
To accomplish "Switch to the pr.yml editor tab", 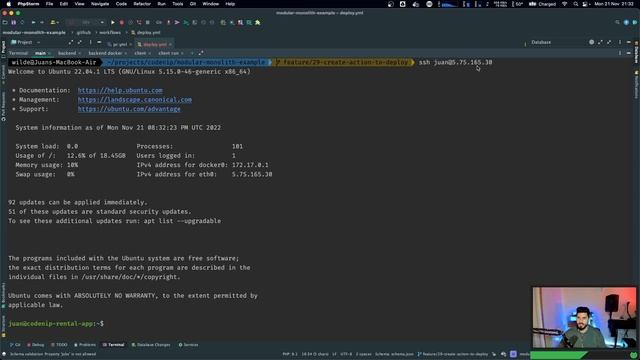I will (119, 44).
